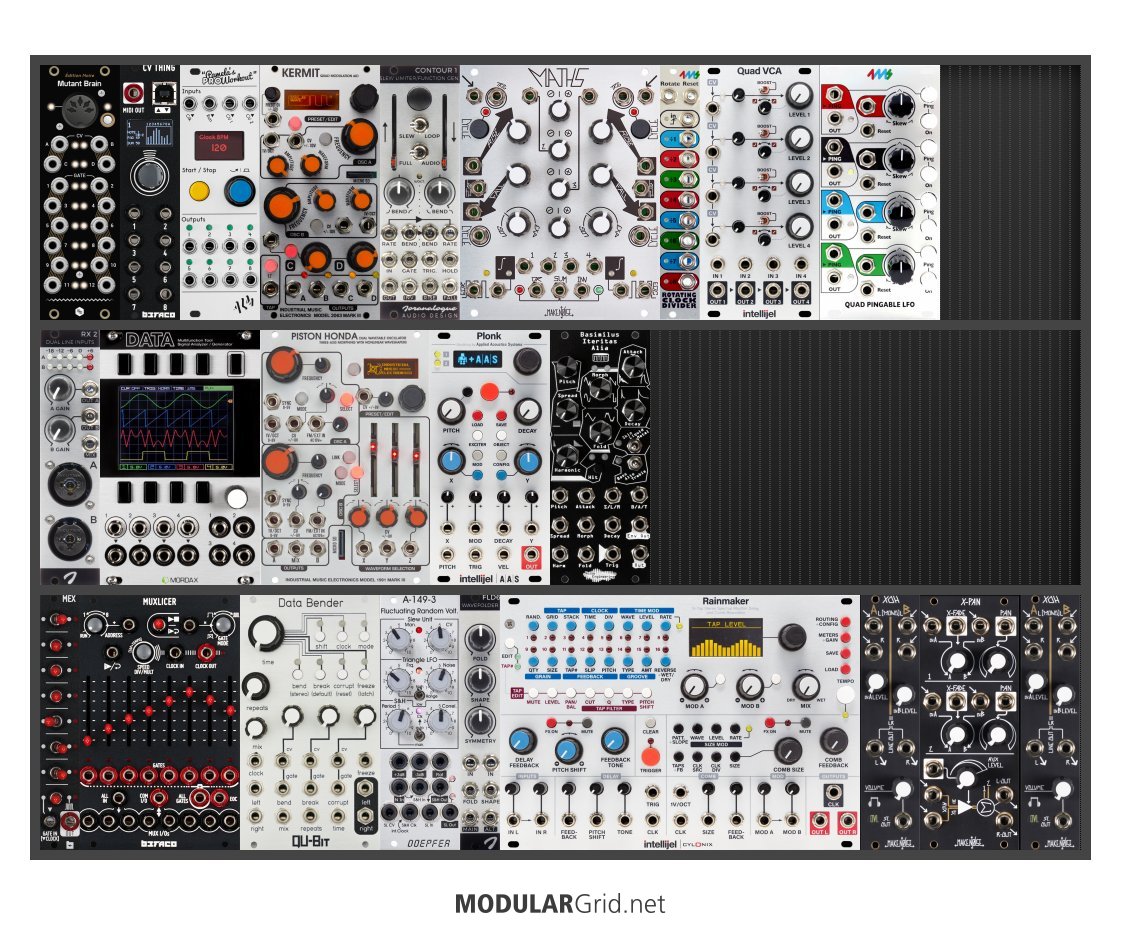Click the red OUT jack on Plonk
Screen dimensions: 1121x925
click(x=530, y=555)
